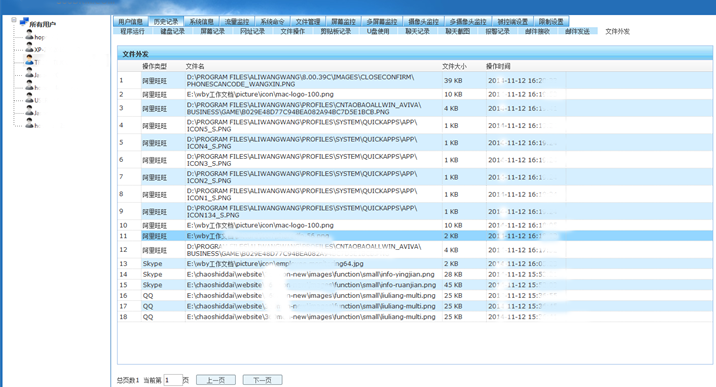
Task: Select the ICON134_S.PNG file row
Action: point(415,211)
